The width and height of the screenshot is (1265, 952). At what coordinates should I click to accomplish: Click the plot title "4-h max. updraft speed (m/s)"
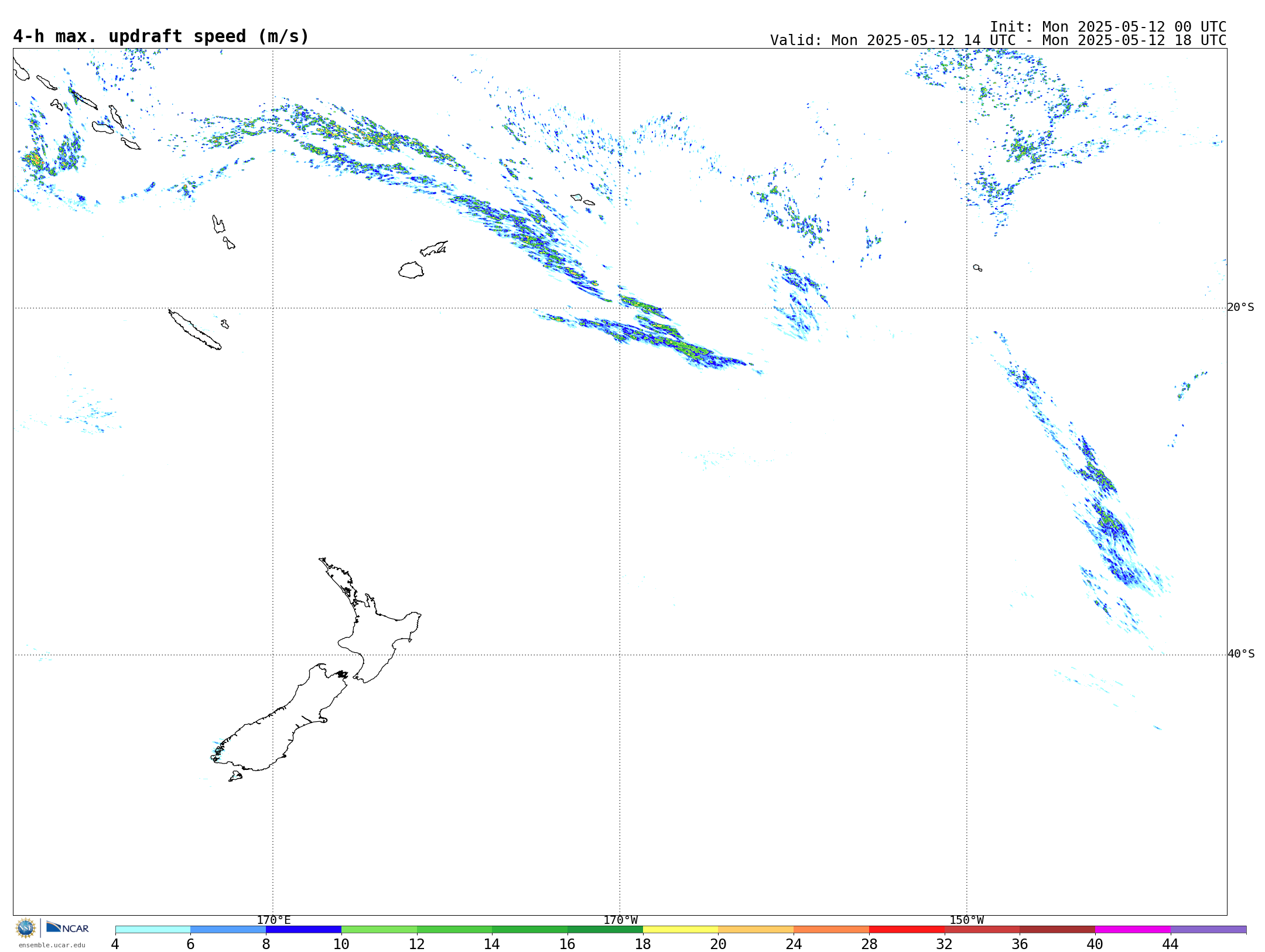coord(160,36)
